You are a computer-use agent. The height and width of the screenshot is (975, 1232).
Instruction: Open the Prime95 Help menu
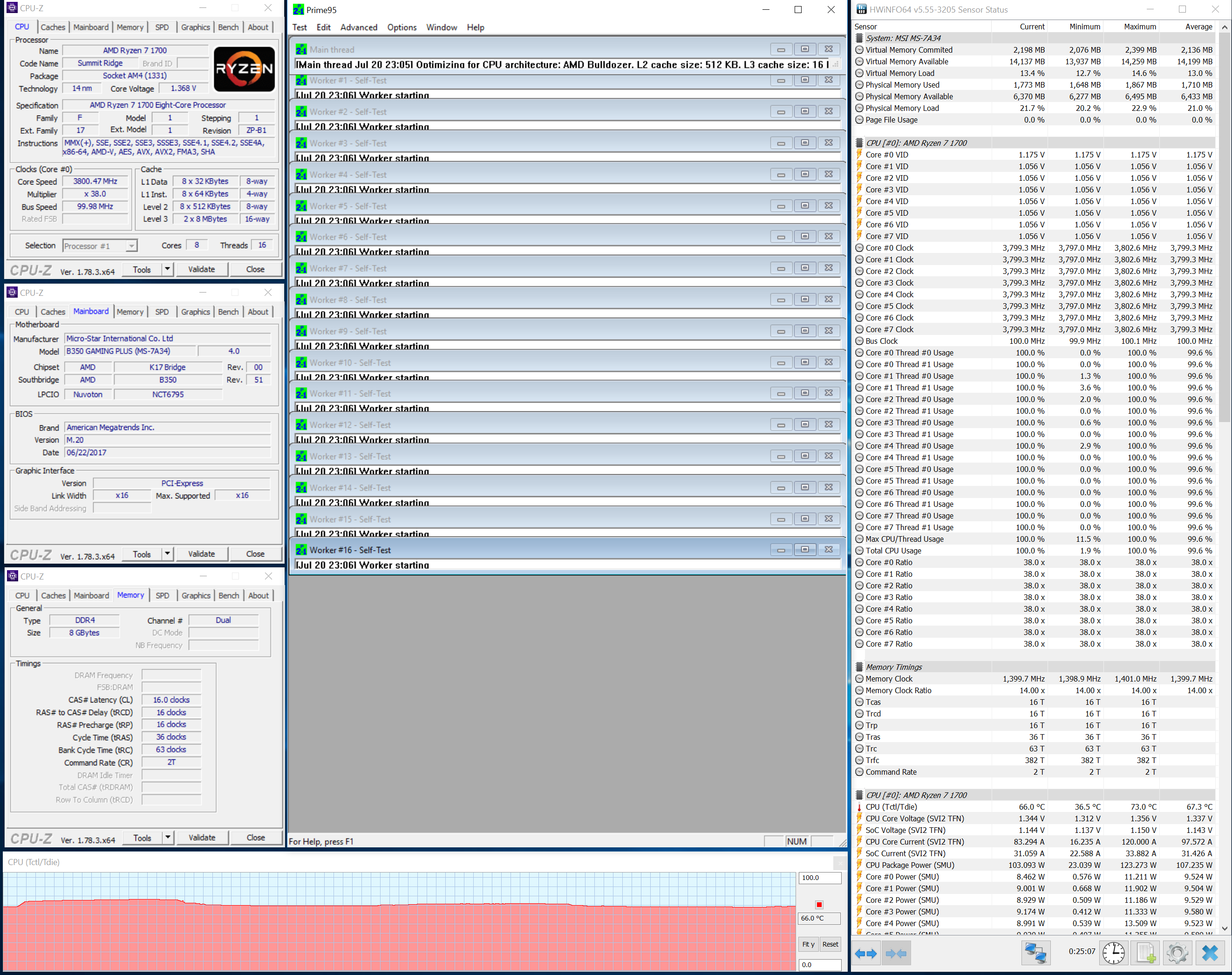(x=476, y=27)
